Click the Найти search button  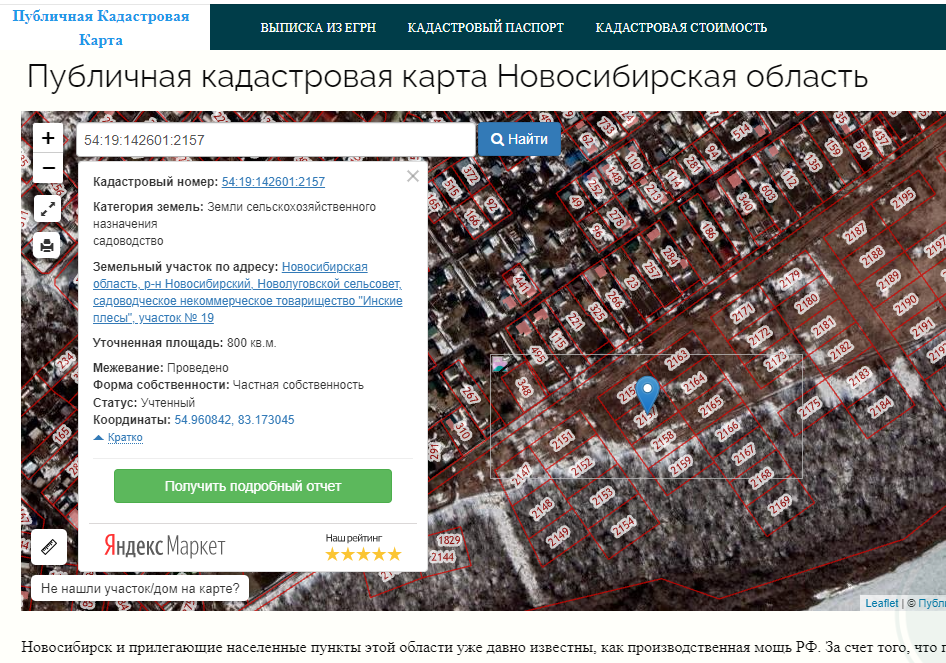(x=519, y=139)
